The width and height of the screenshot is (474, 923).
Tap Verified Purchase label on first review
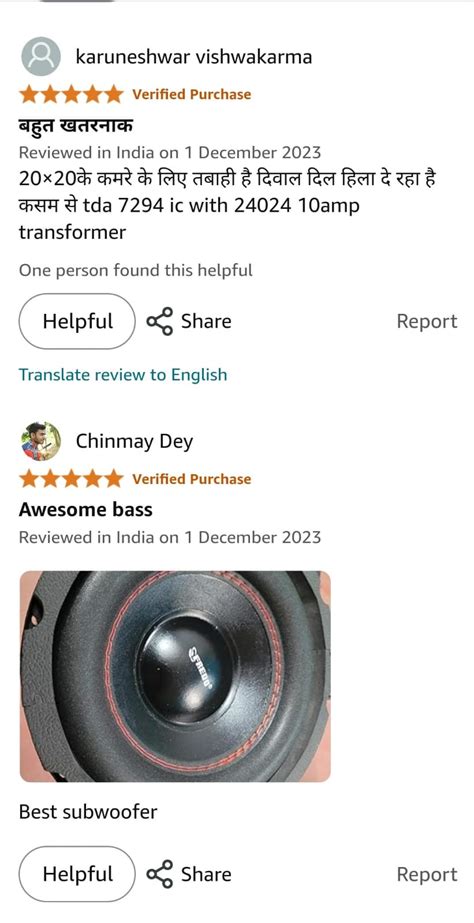click(x=191, y=94)
